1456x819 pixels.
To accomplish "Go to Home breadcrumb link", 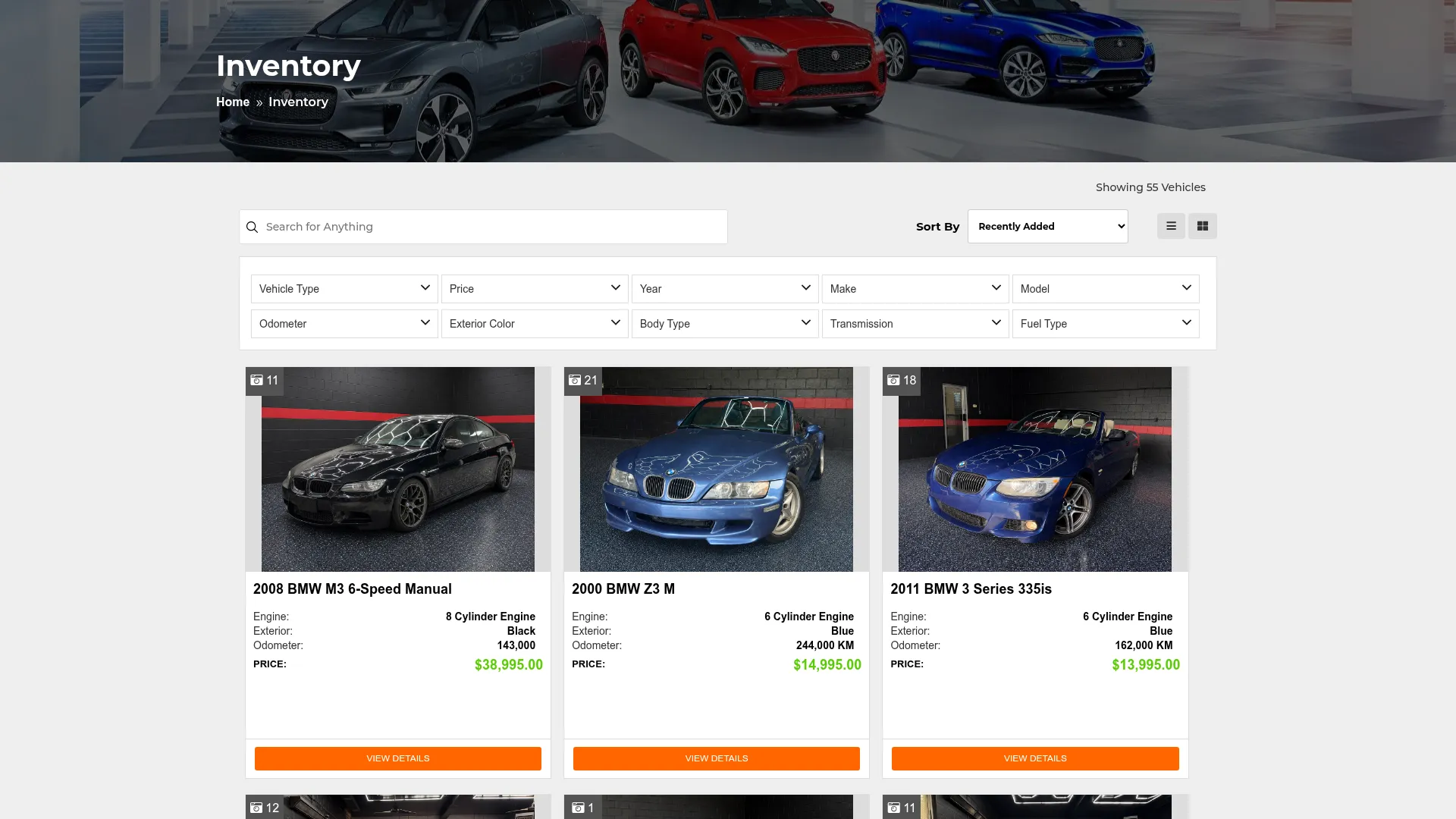I will 233,102.
